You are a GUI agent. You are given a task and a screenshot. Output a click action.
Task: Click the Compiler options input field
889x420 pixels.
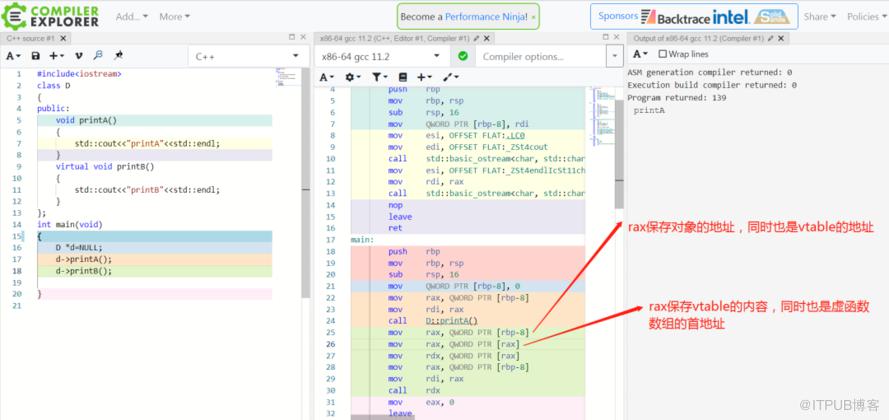(x=538, y=56)
